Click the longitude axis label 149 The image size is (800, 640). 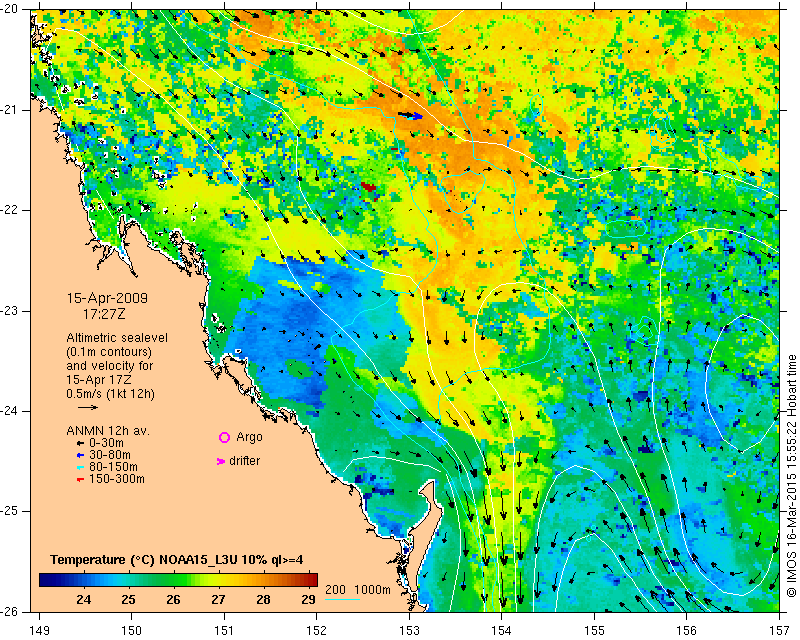[40, 630]
